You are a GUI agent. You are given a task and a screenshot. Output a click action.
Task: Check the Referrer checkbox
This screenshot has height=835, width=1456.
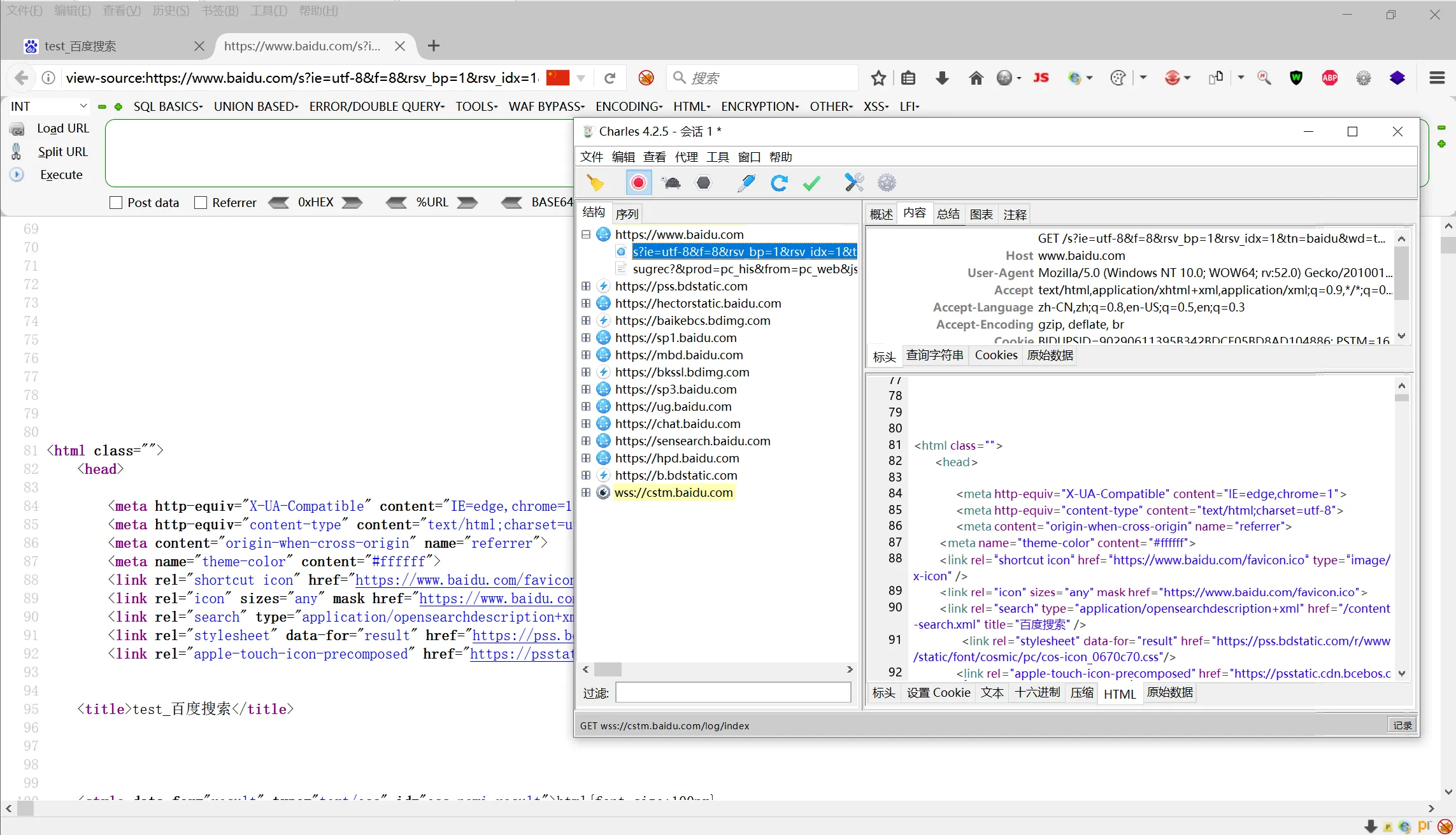(201, 203)
